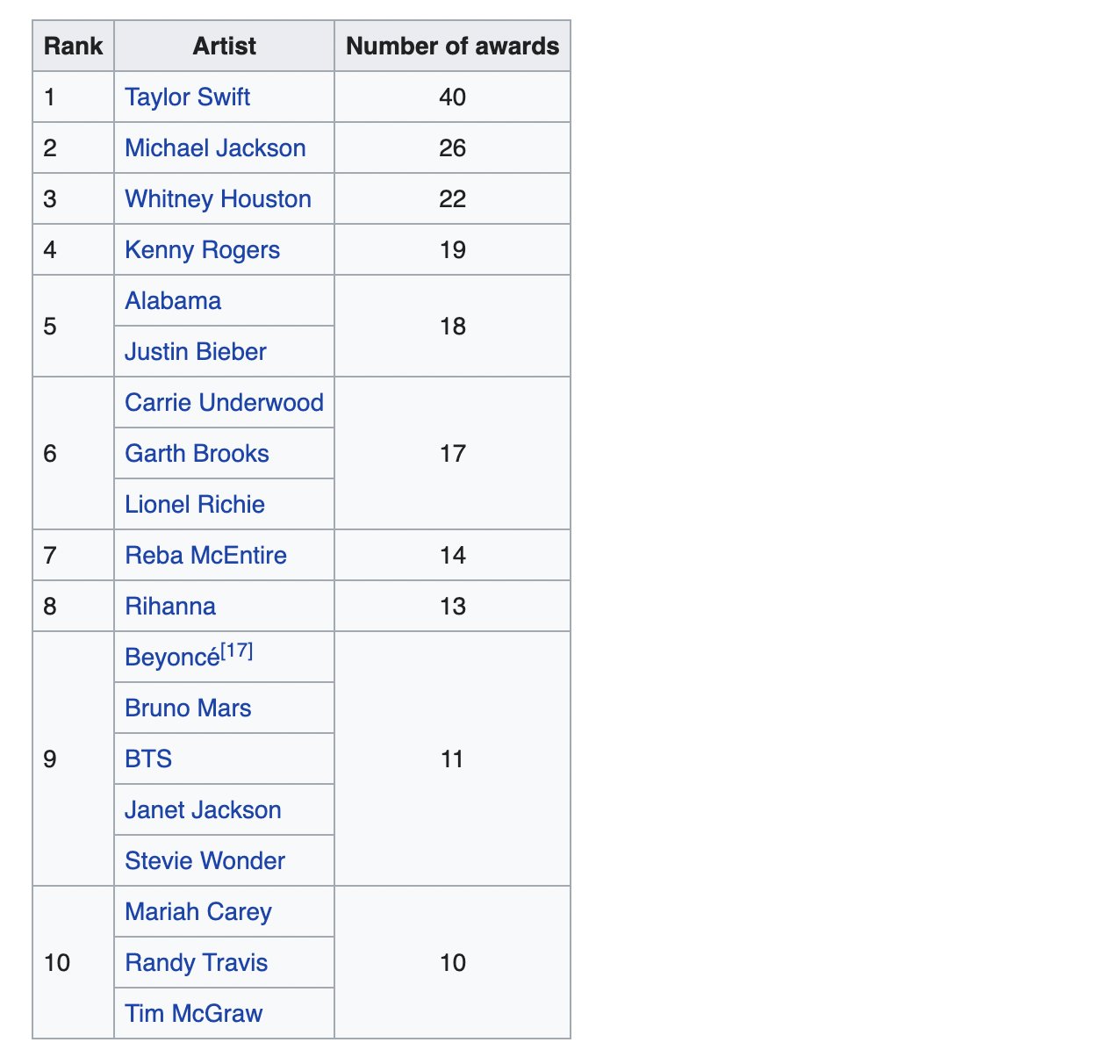Open the Janet Jackson link
Image resolution: width=1120 pixels, height=1064 pixels.
coord(203,810)
